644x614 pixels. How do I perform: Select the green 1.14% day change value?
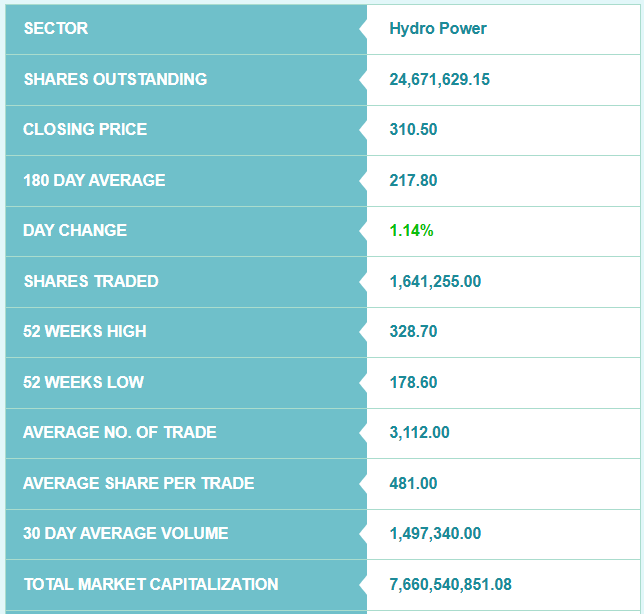411,231
